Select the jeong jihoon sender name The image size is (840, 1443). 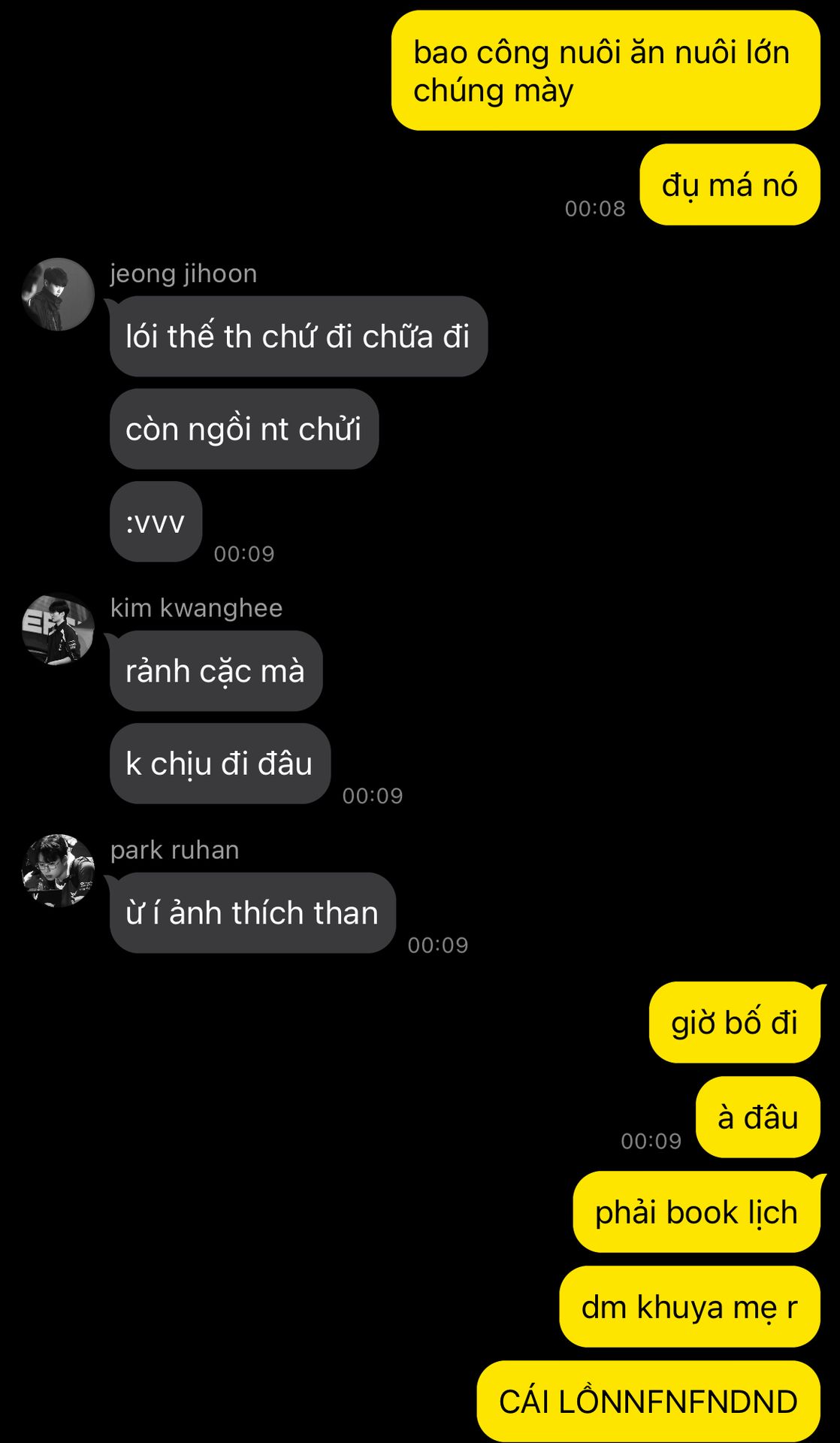point(183,274)
